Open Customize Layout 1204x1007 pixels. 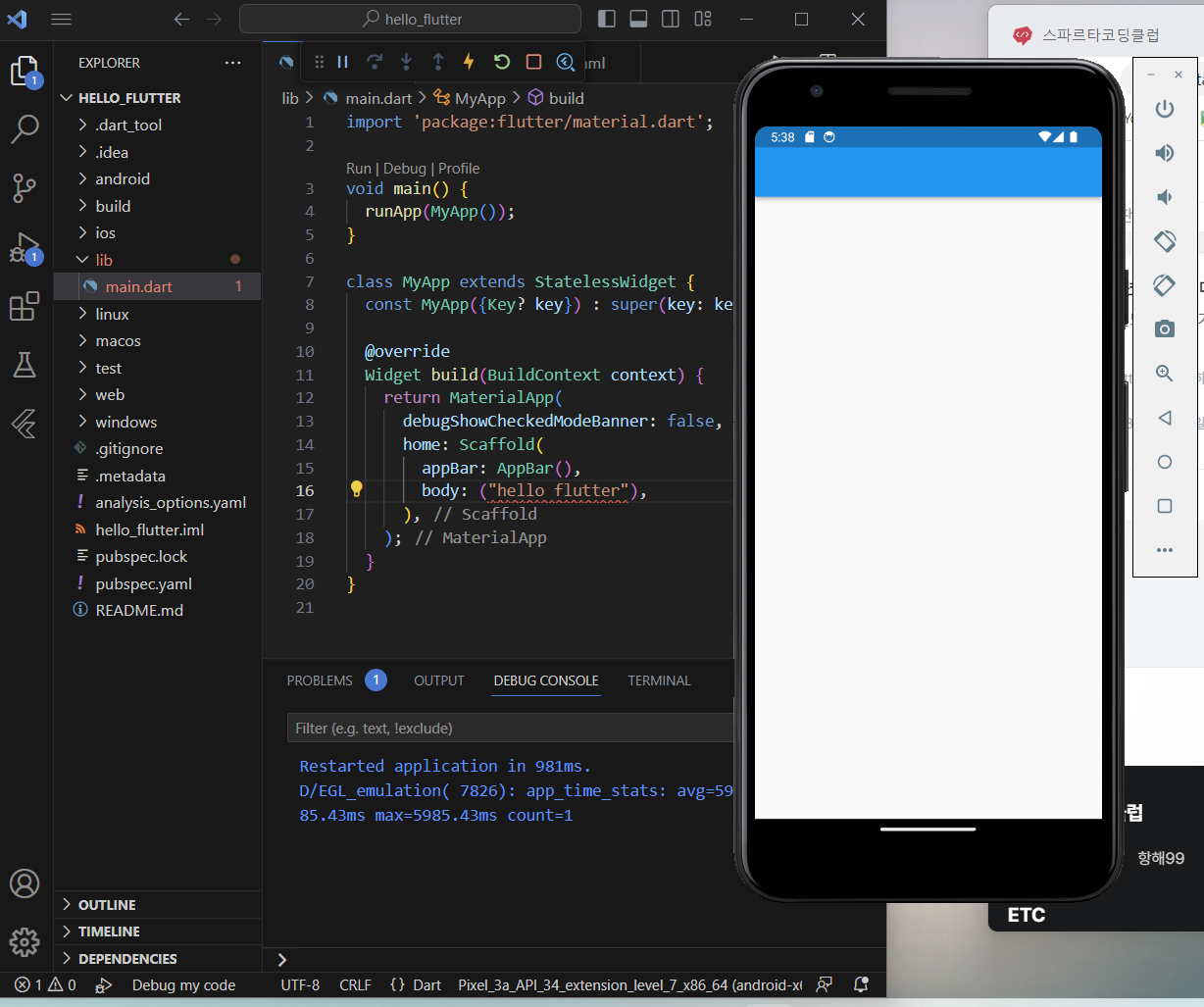(703, 19)
